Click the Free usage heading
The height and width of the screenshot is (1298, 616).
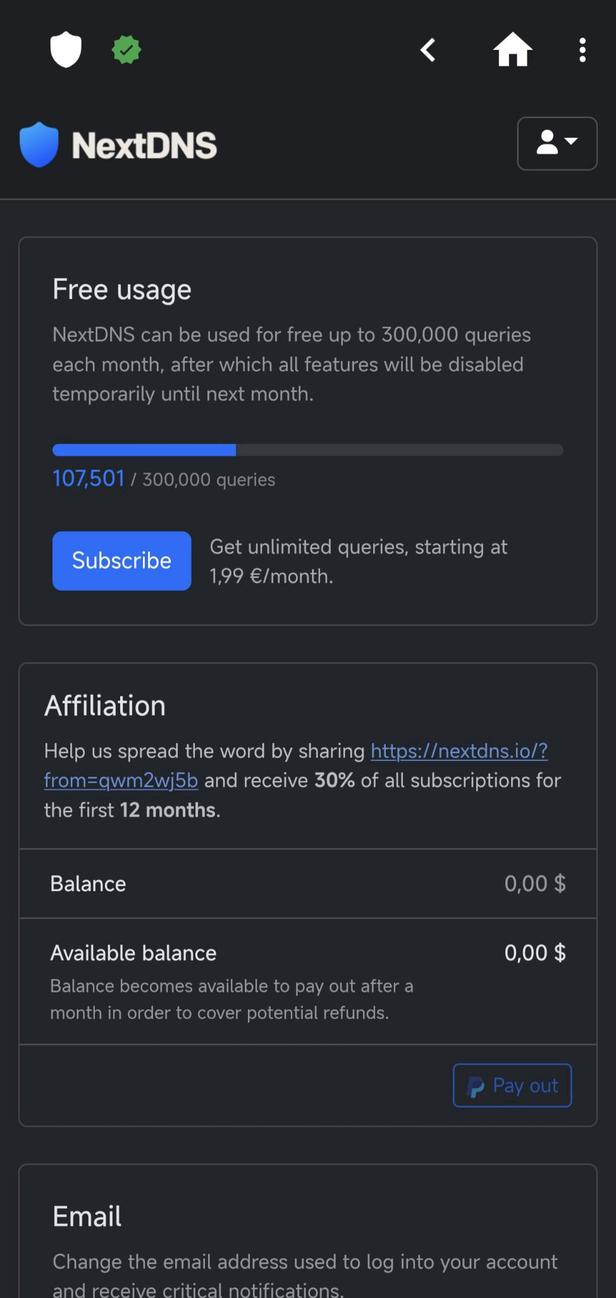pyautogui.click(x=122, y=290)
